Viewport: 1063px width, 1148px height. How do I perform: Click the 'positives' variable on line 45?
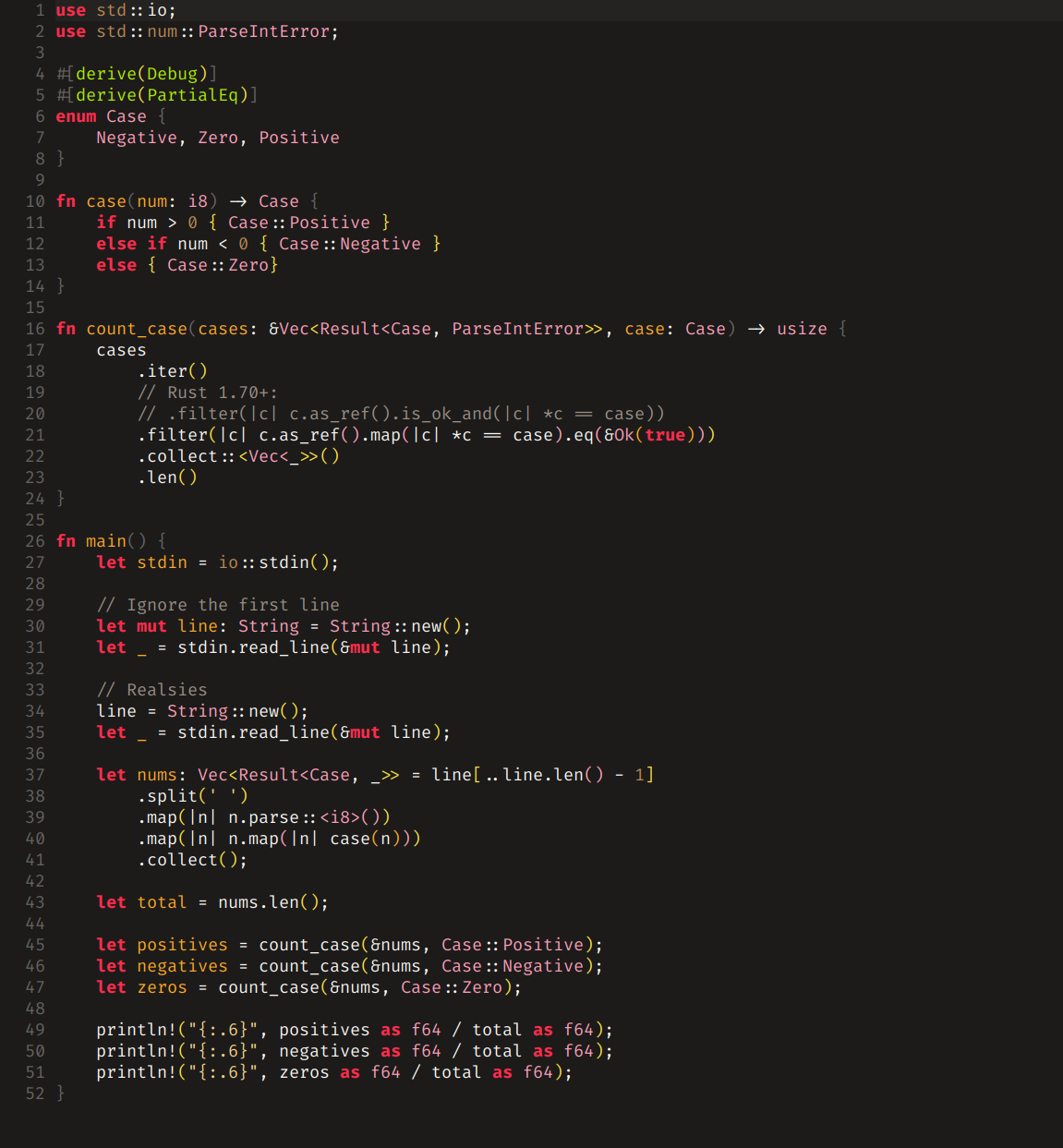click(x=183, y=945)
